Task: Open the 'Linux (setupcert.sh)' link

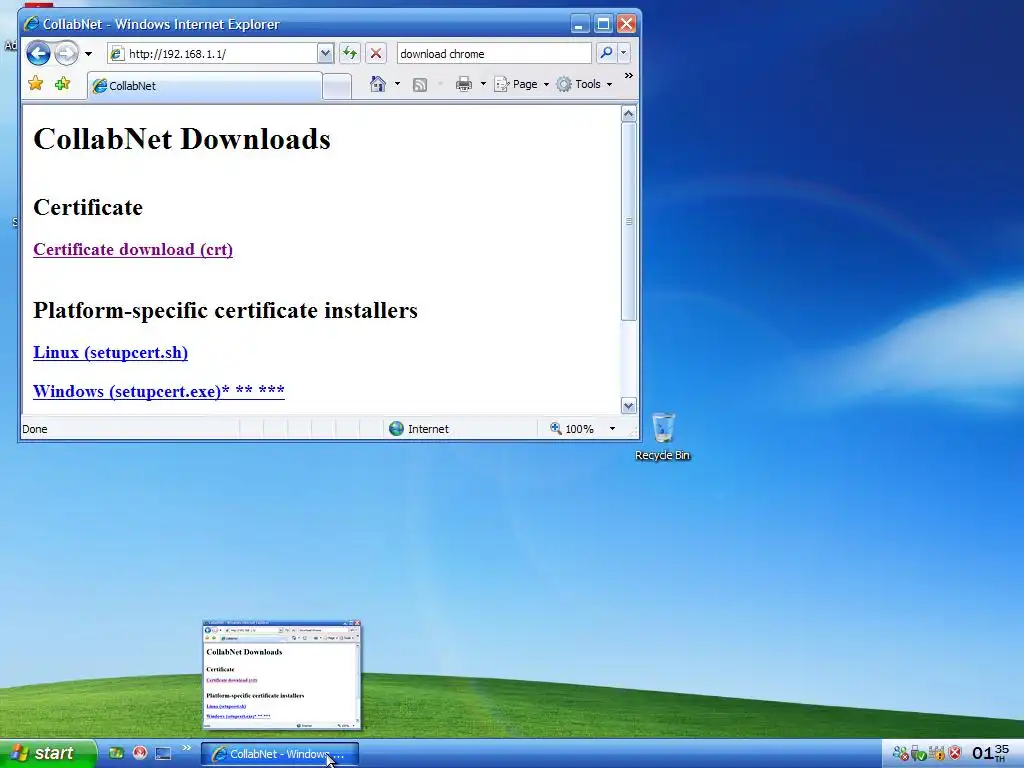Action: (110, 353)
